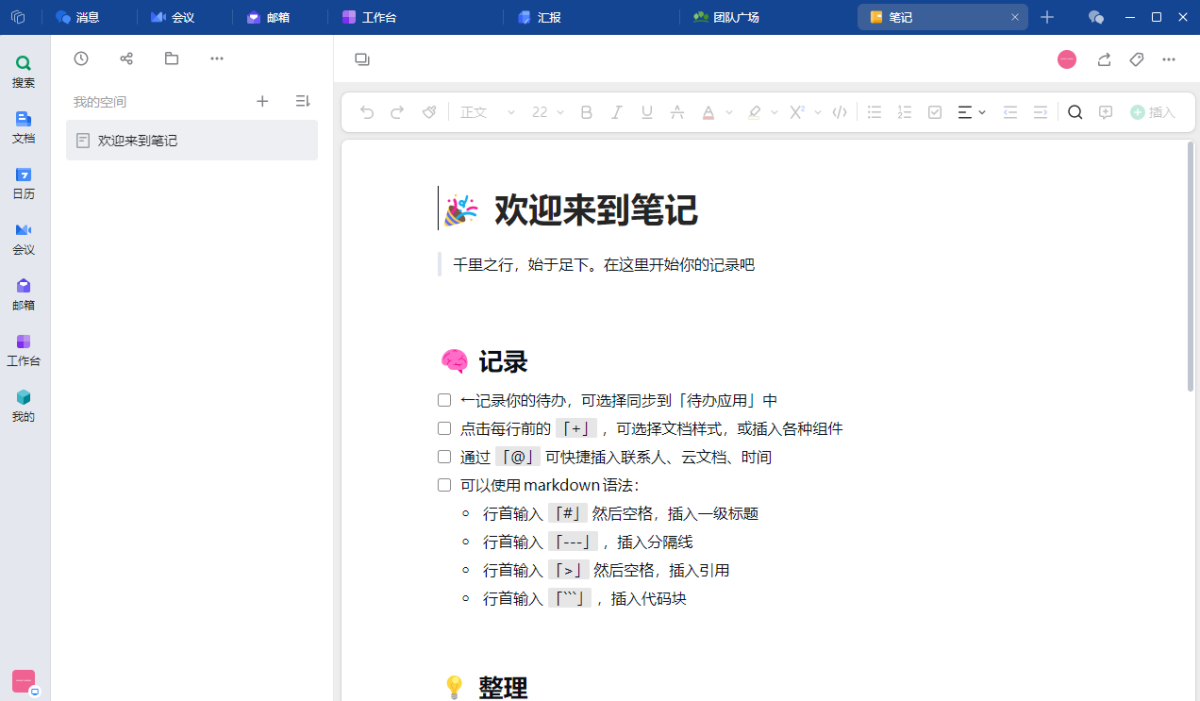Image resolution: width=1200 pixels, height=701 pixels.
Task: Click the tag icon at top right
Action: 1136,60
